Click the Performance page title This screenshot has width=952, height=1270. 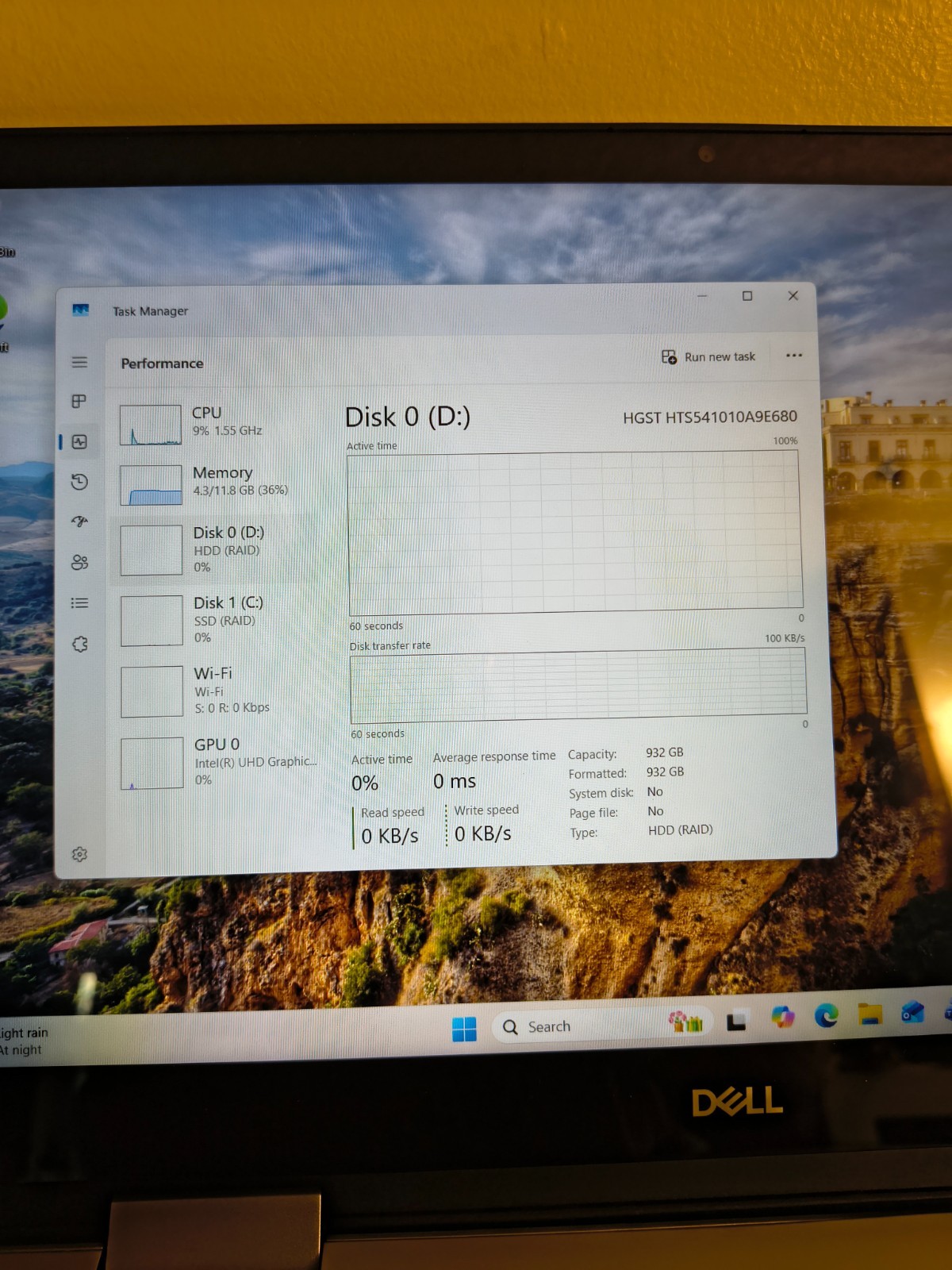click(x=162, y=364)
